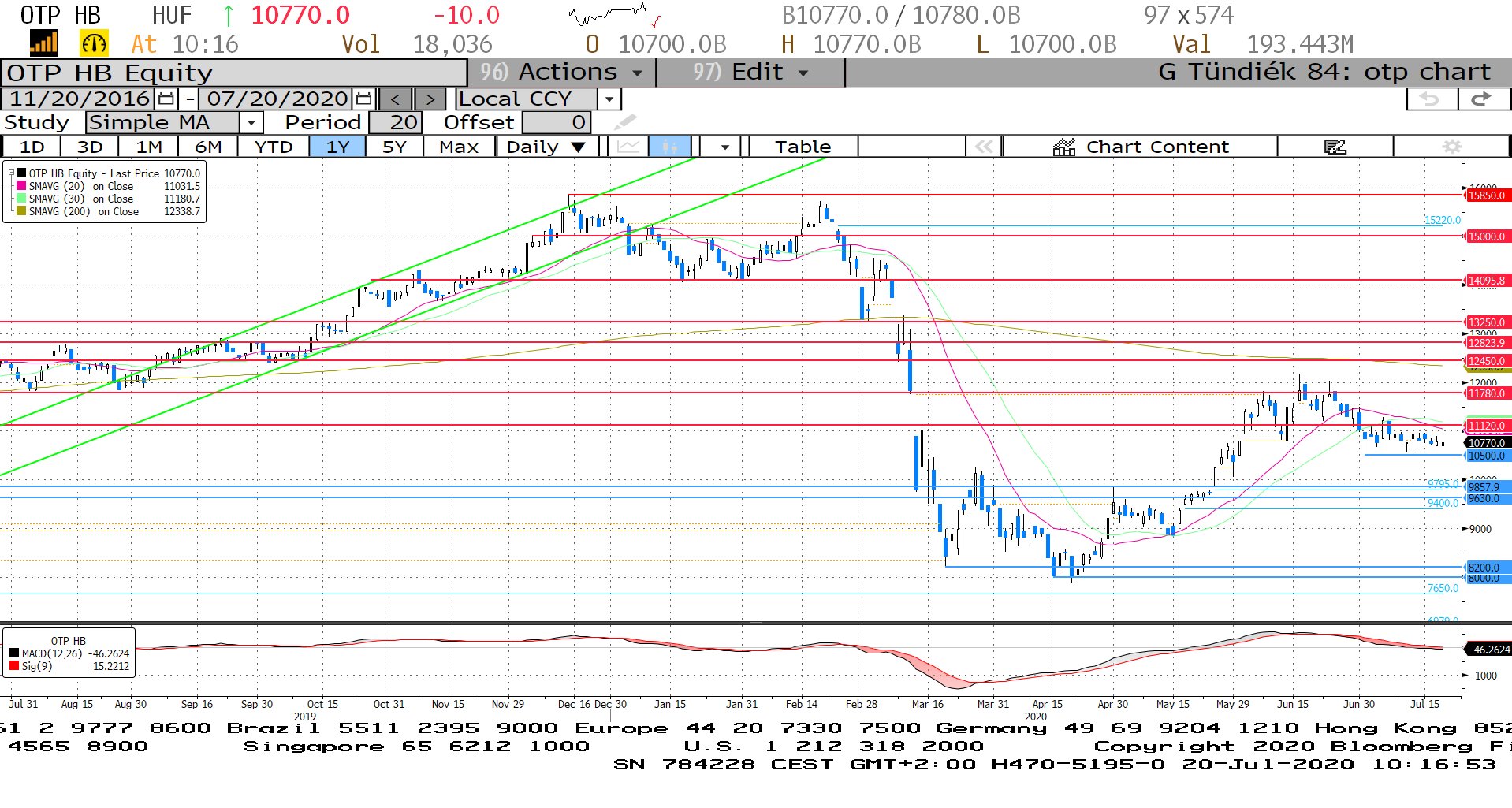Select the 10500.0 blue support level label
Image resolution: width=1512 pixels, height=808 pixels.
click(1487, 456)
